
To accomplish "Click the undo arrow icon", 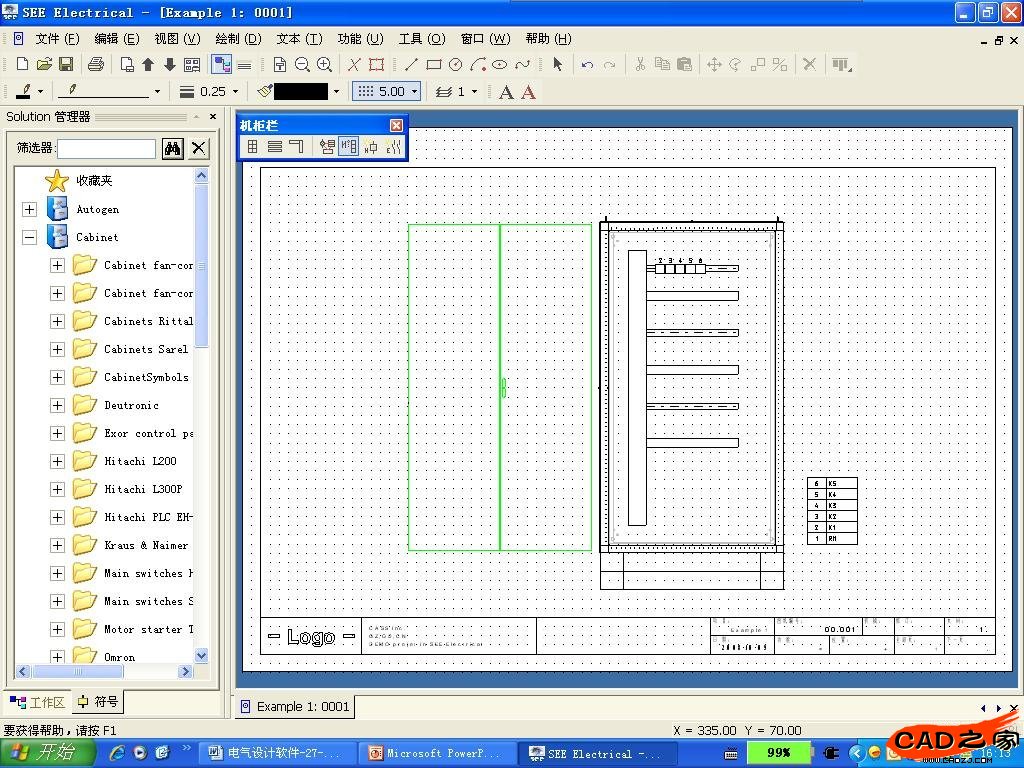I will click(587, 65).
